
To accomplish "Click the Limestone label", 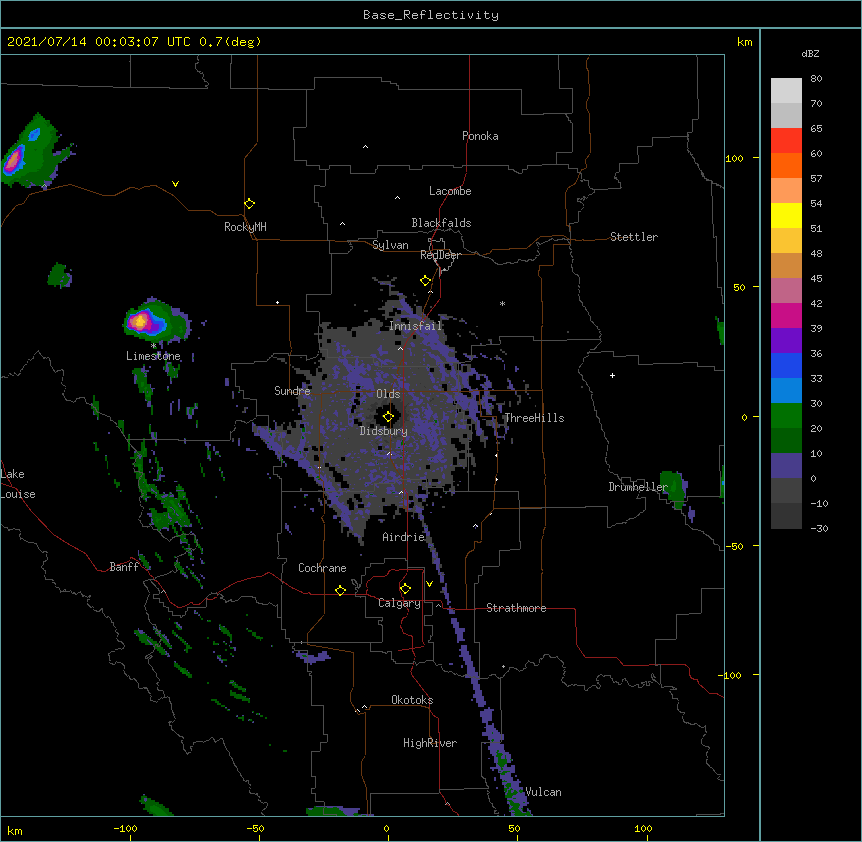I will [153, 356].
